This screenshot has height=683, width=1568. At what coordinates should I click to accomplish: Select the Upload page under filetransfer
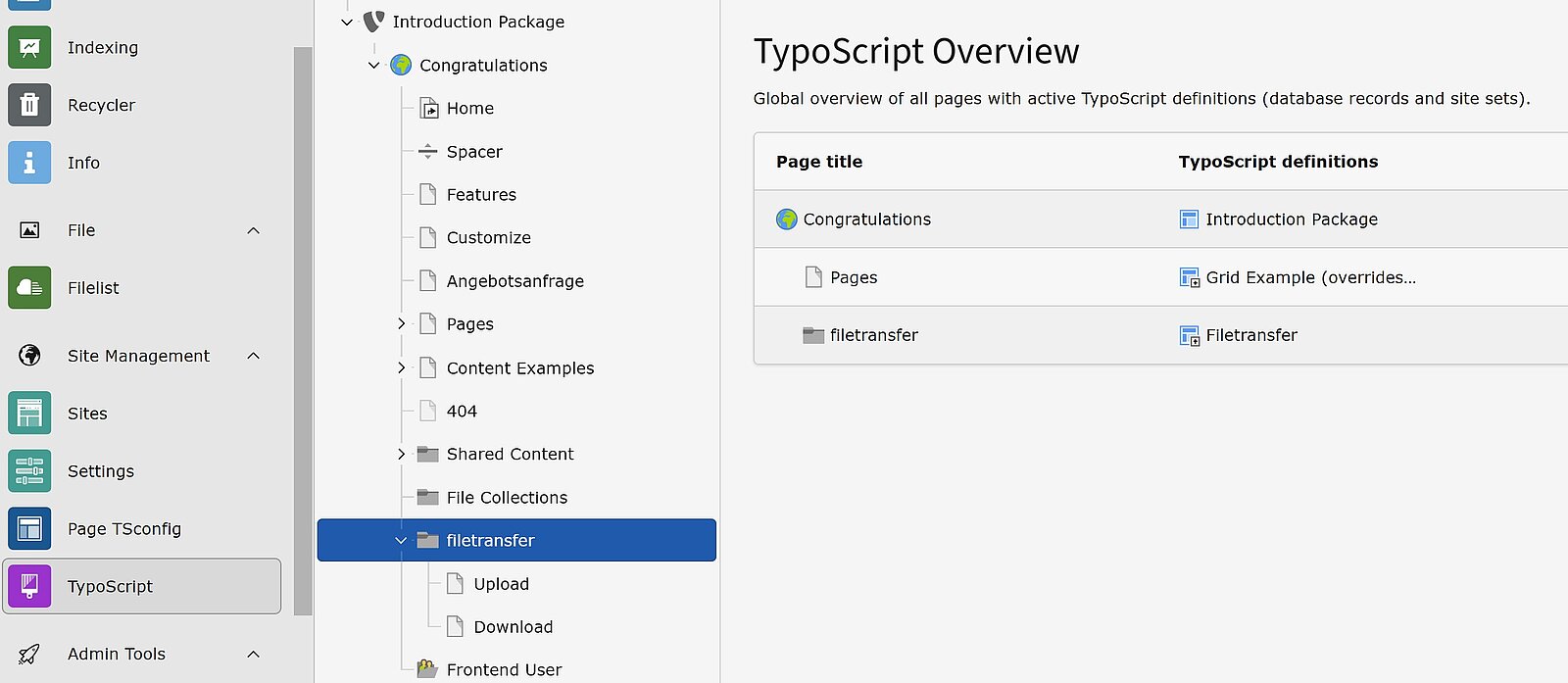[501, 584]
